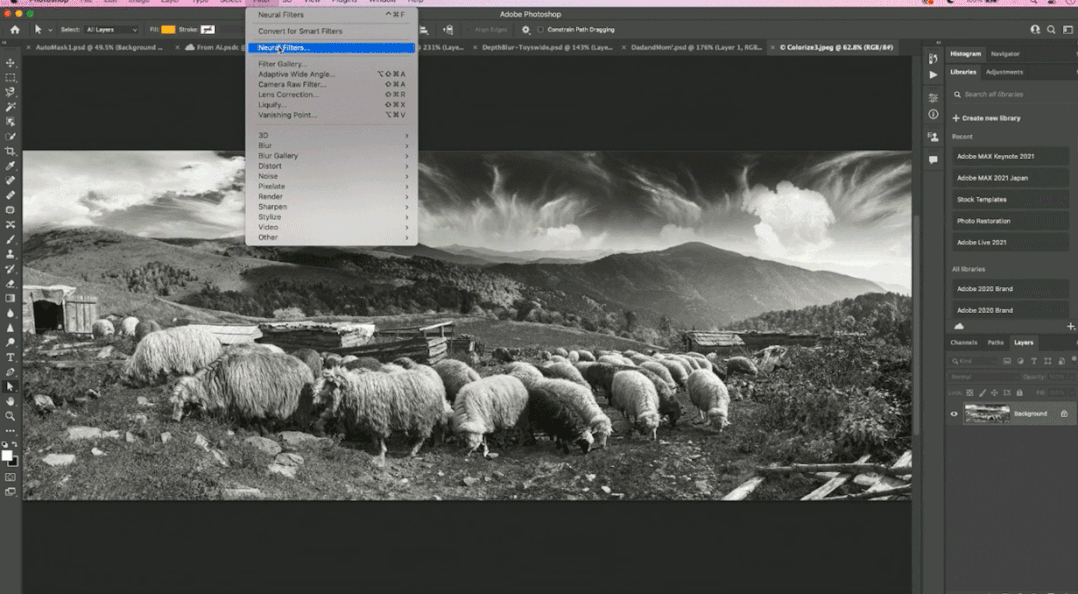This screenshot has height=594, width=1078.
Task: Select the Zoom tool
Action: tap(10, 416)
